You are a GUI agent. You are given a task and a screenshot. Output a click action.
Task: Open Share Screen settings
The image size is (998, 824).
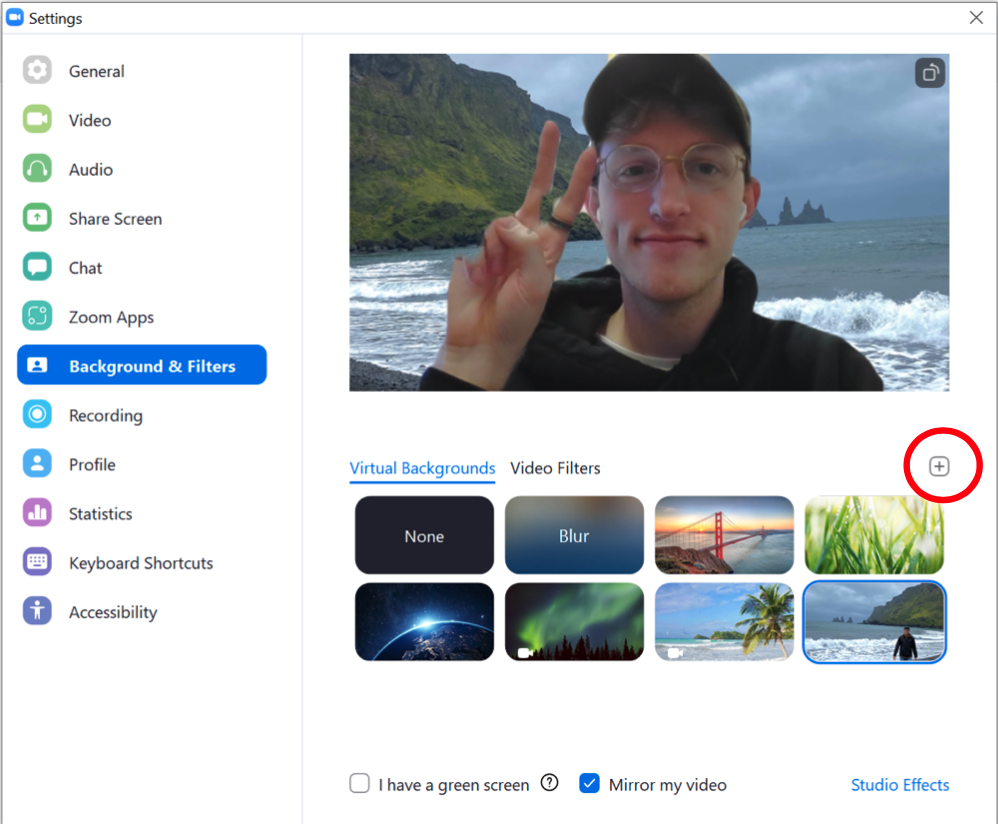click(115, 219)
